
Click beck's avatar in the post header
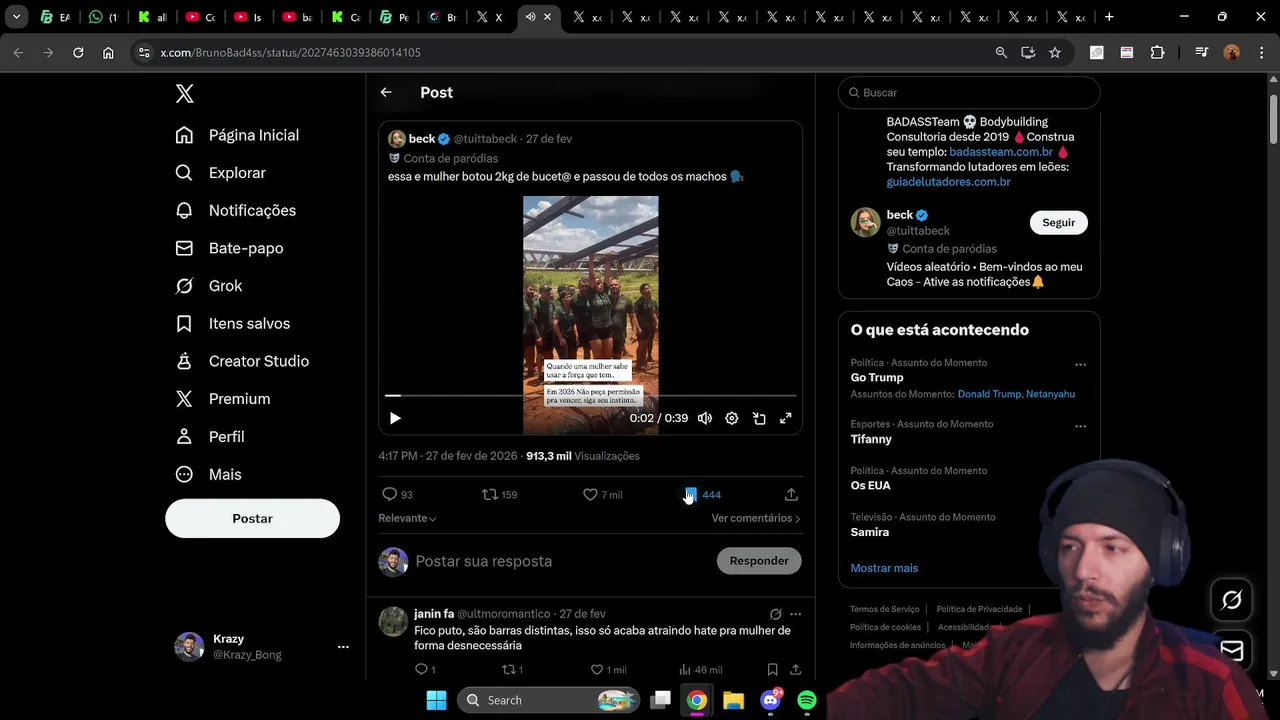(x=397, y=139)
